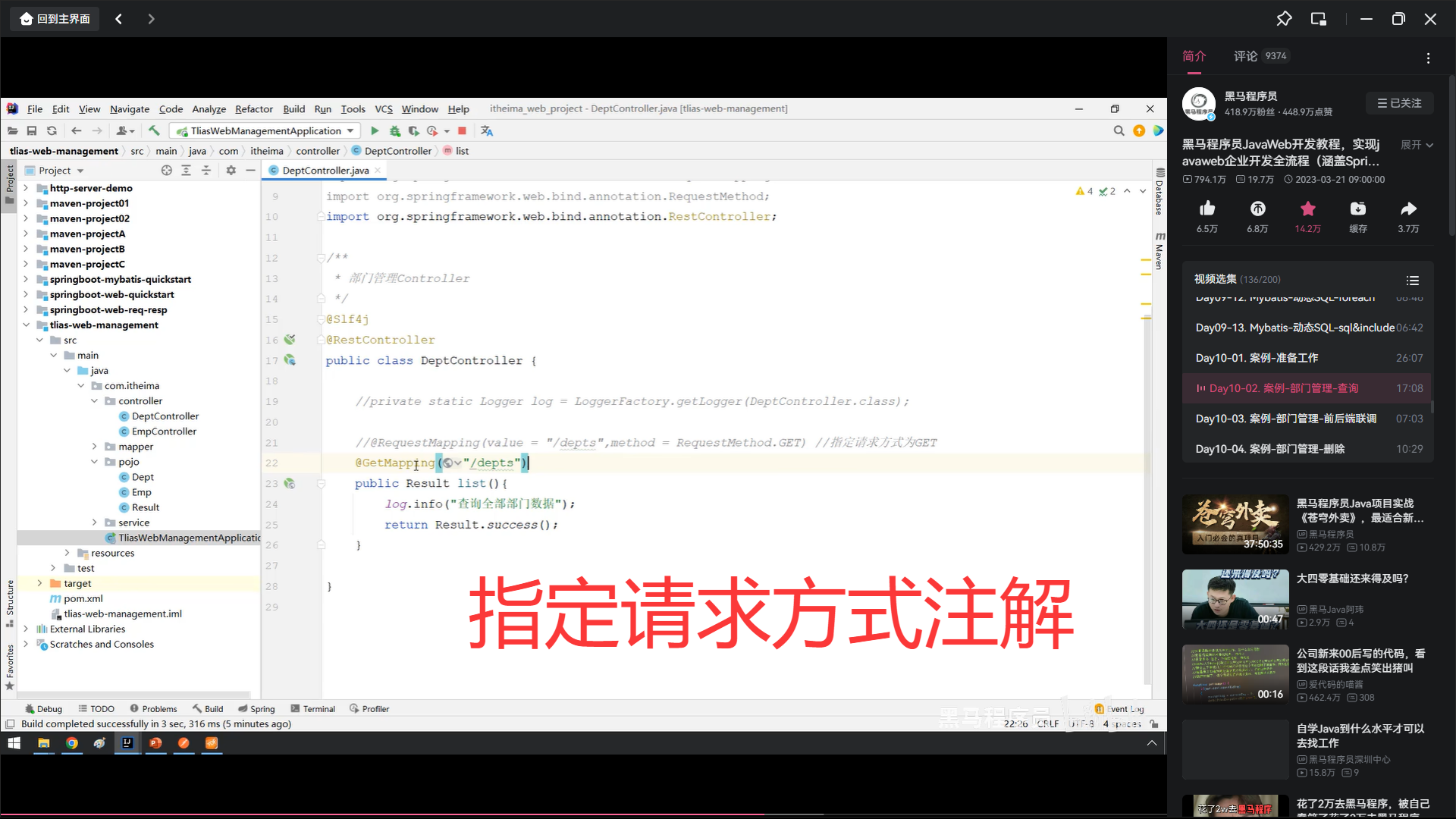Click the green Run application icon
The height and width of the screenshot is (819, 1456).
click(x=375, y=130)
